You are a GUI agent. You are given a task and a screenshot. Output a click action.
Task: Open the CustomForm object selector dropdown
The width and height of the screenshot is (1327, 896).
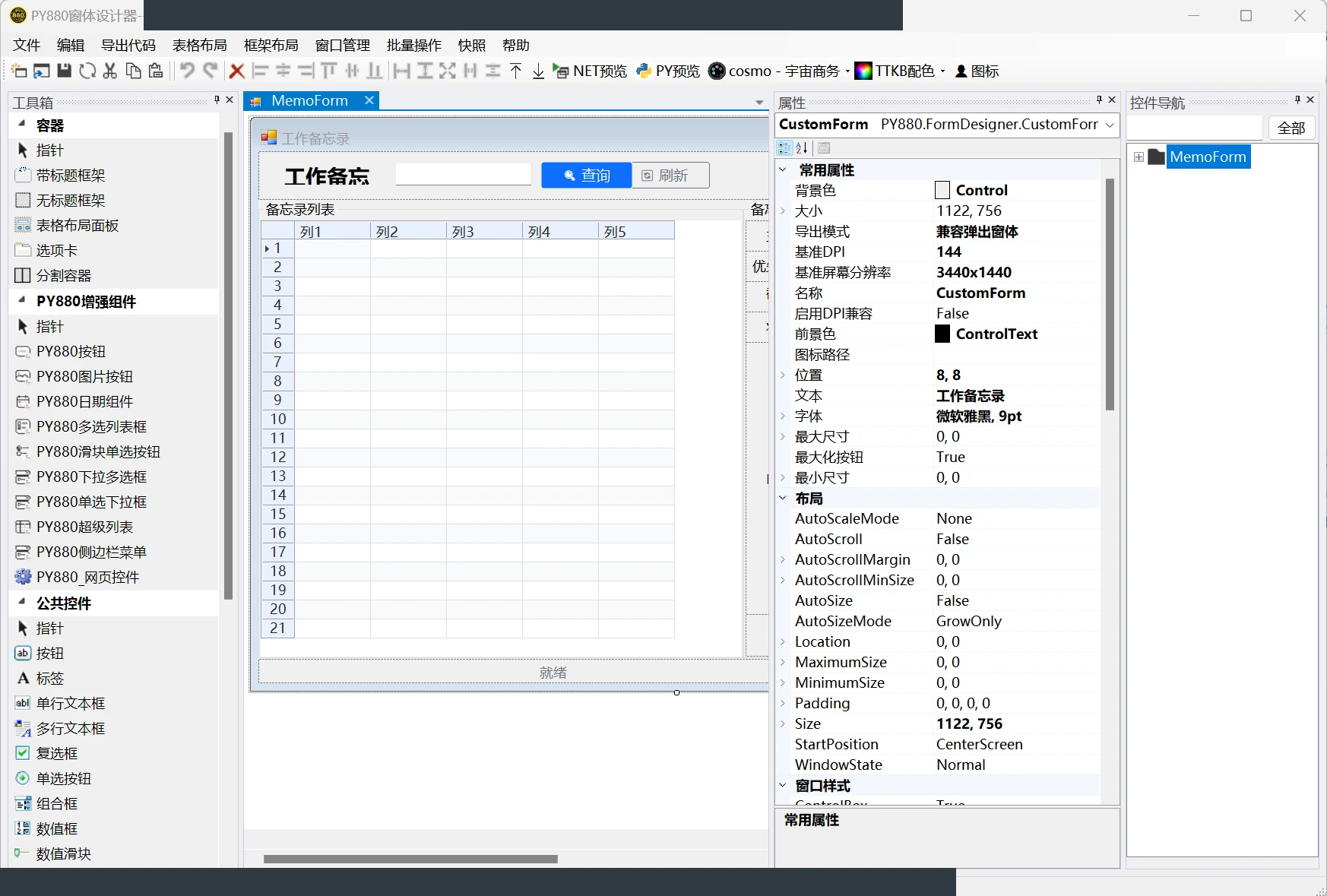(x=1110, y=125)
